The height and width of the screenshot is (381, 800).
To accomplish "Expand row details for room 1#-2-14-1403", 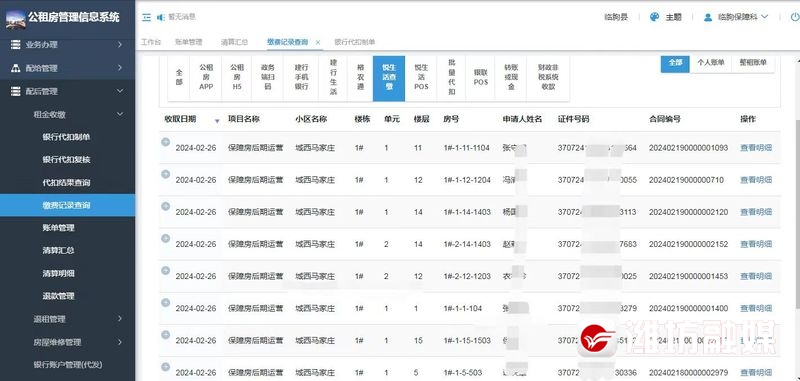I will point(165,238).
